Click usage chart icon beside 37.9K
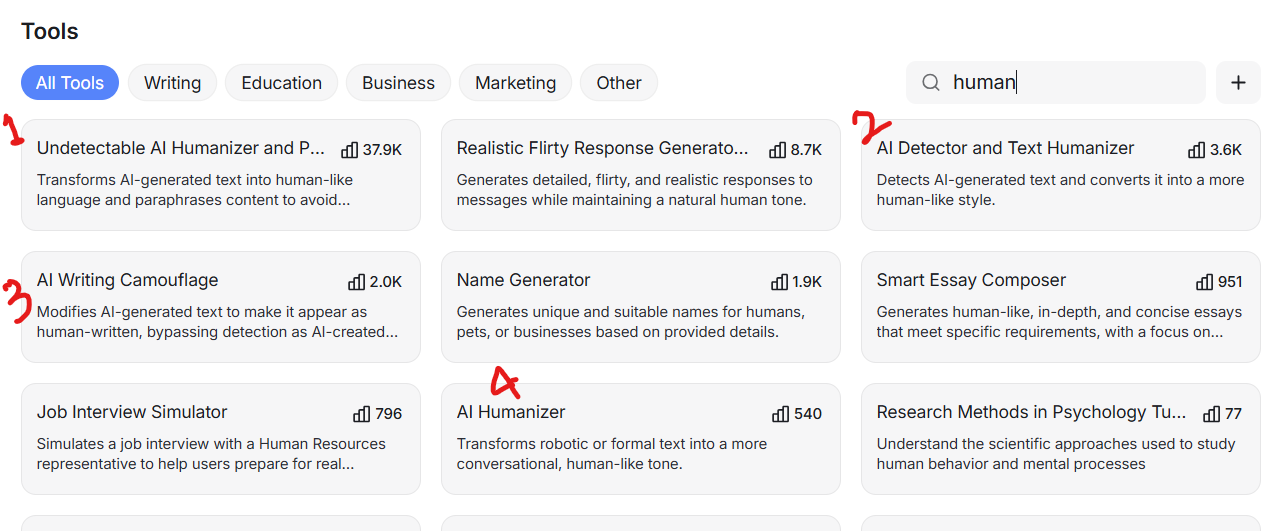Screen dimensions: 1281x531 click(349, 150)
